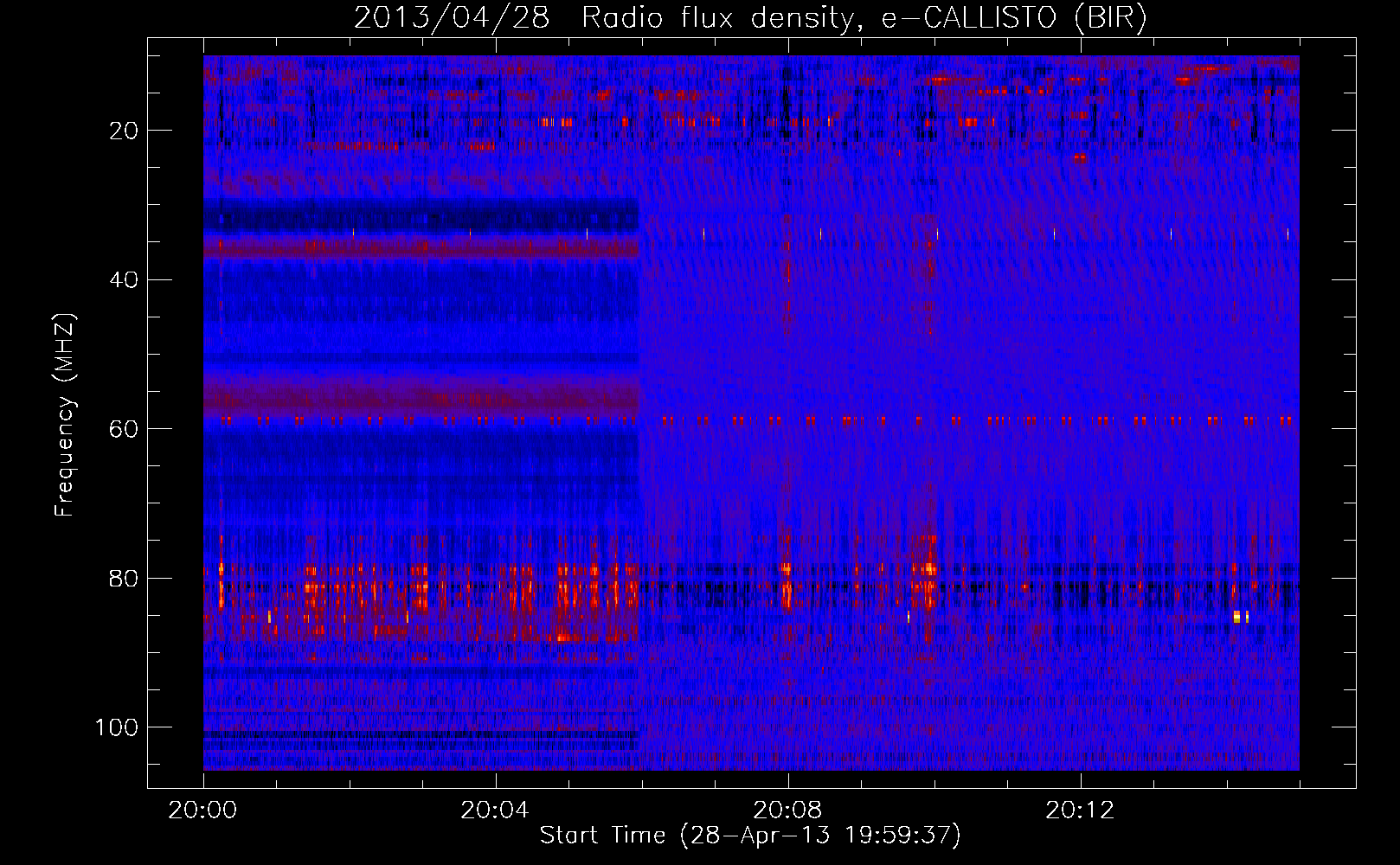Click the plot title 'Radio flux density, e-CALLISTO (BIR)'

[864, 19]
